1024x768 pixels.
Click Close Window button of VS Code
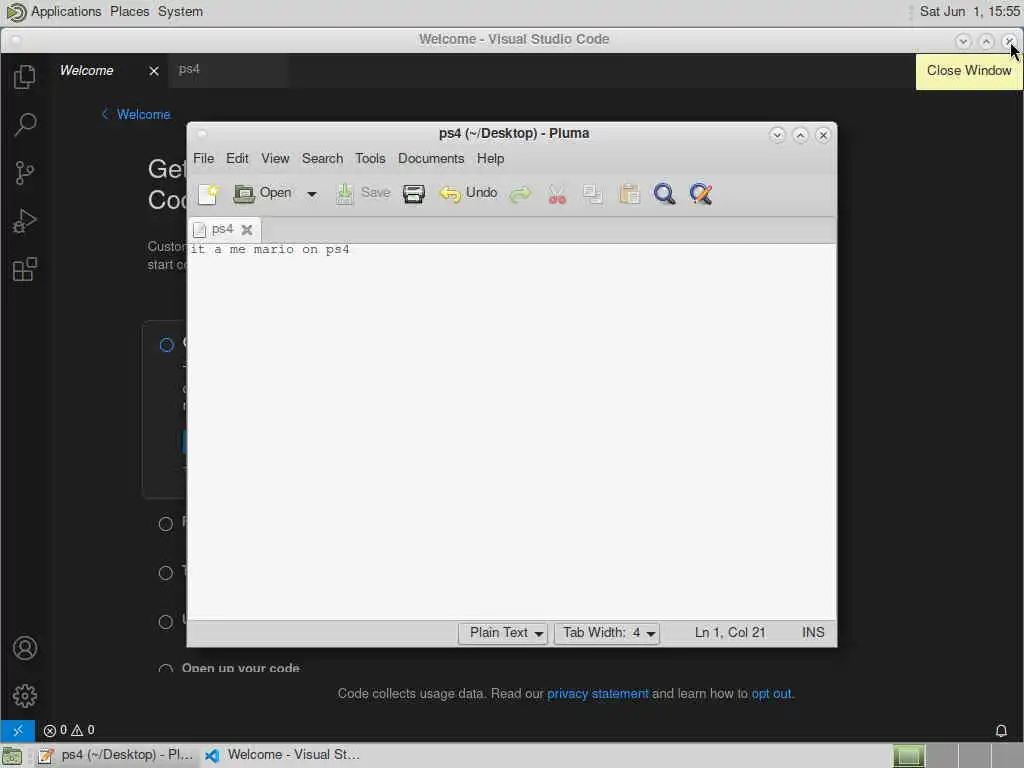[1010, 41]
